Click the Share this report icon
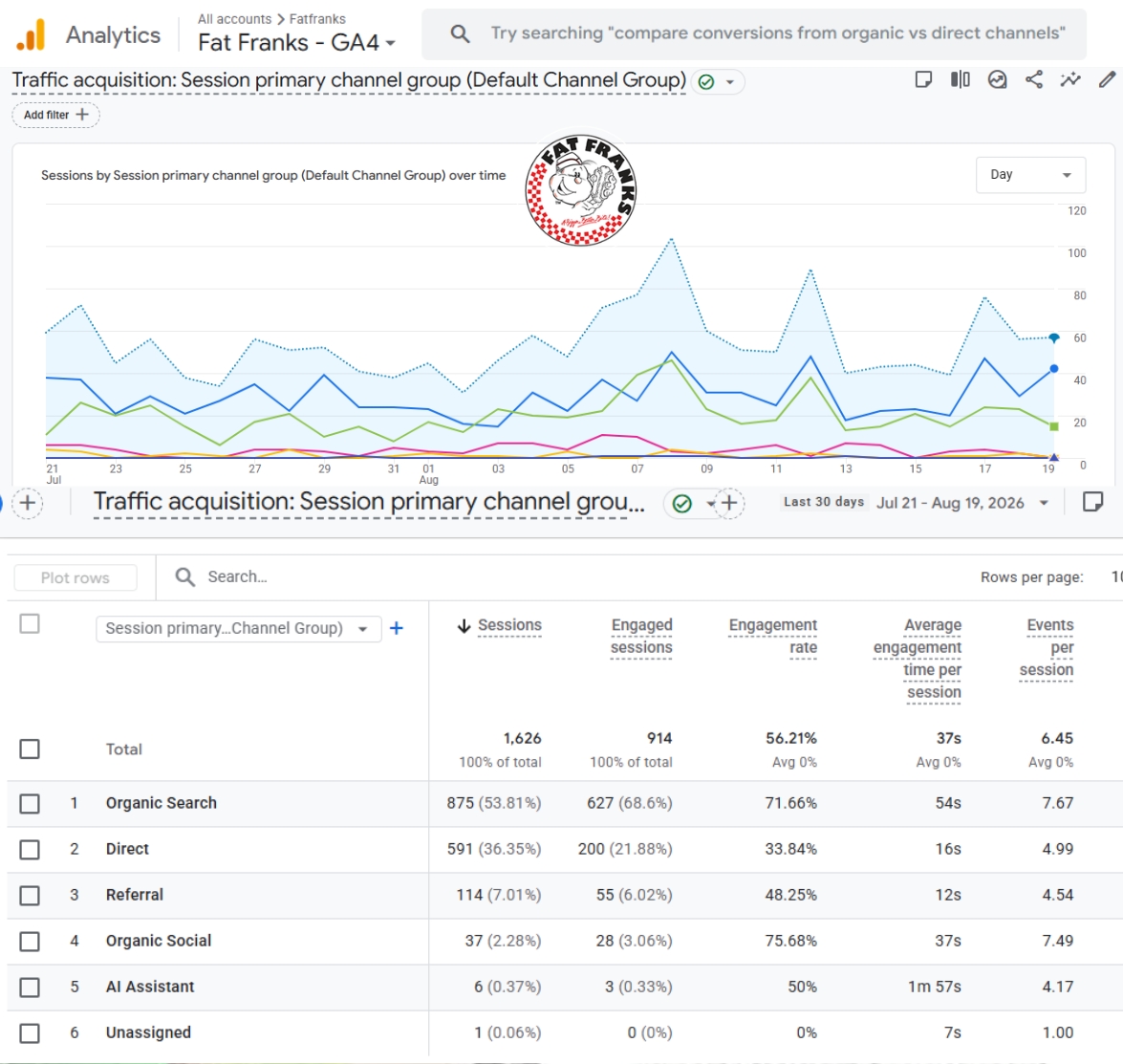1123x1064 pixels. (1033, 79)
